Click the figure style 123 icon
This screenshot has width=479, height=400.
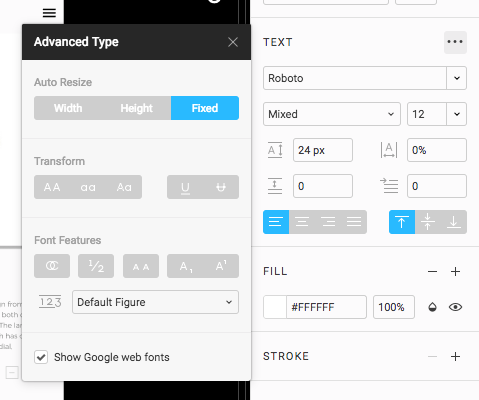50,302
